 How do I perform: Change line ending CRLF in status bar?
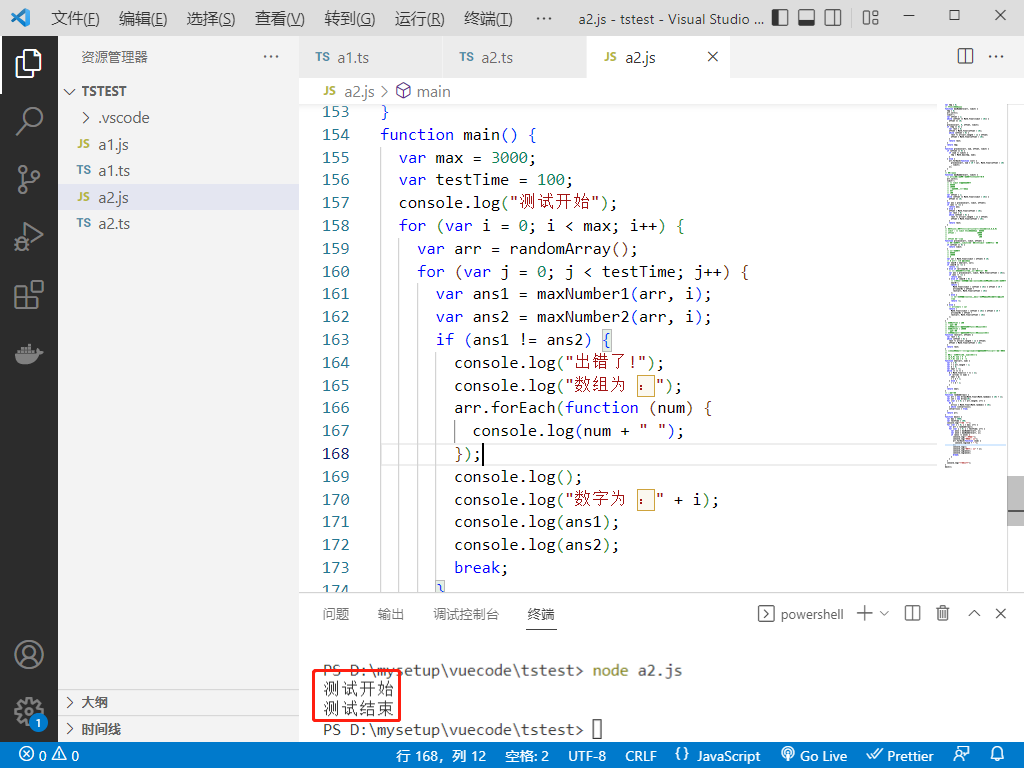click(x=640, y=755)
